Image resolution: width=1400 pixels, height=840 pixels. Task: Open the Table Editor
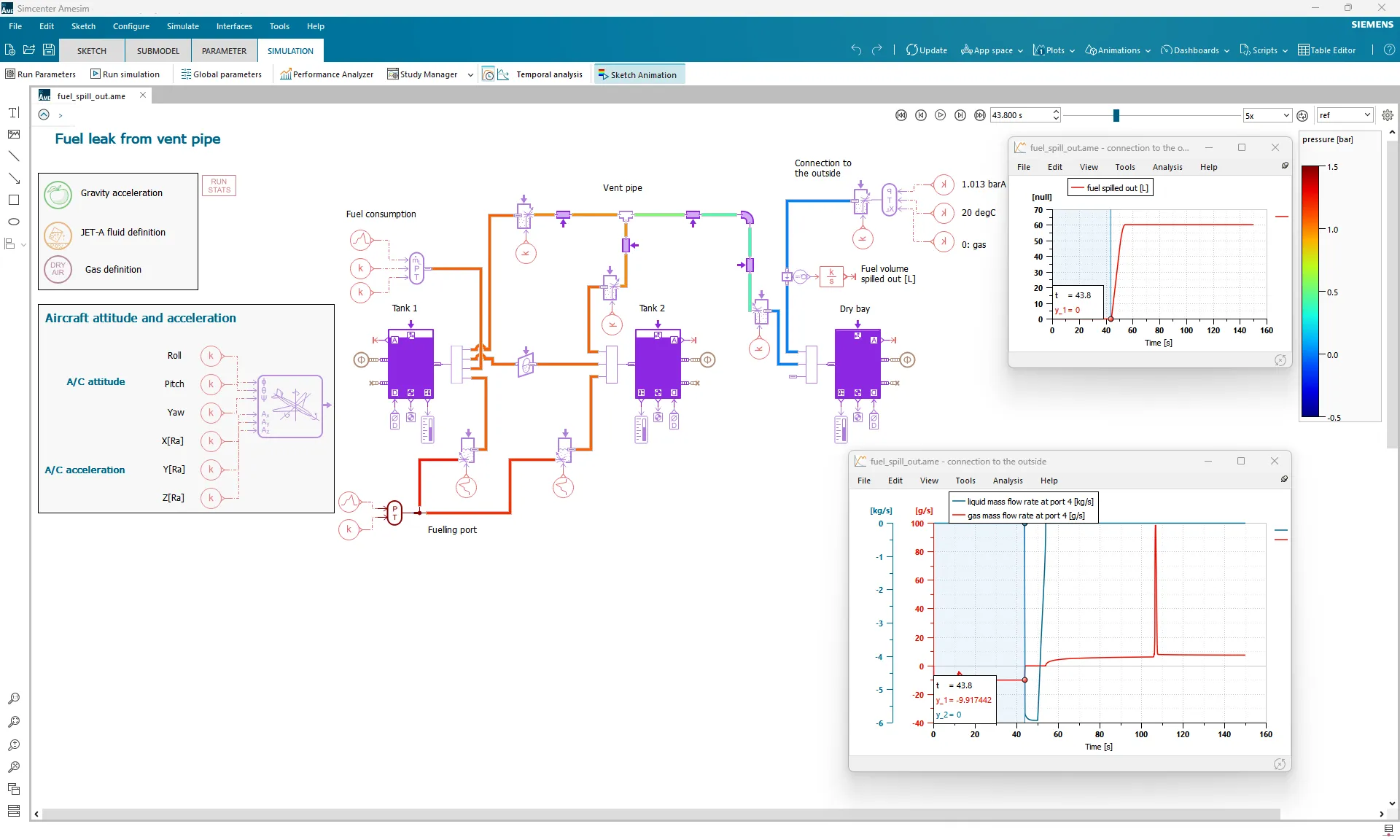pos(1326,50)
